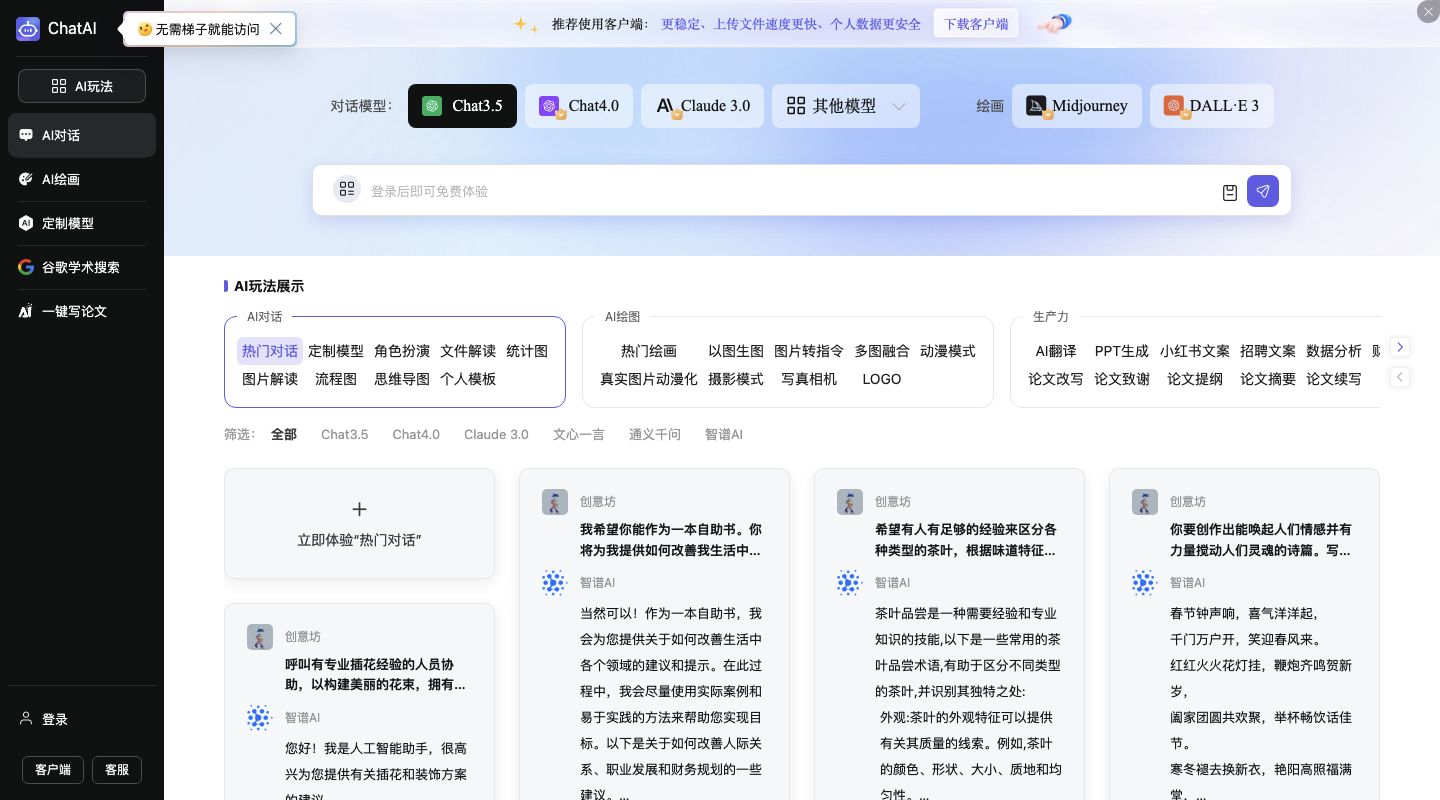
Task: Open the 自助书 example conversation card
Action: (654, 634)
